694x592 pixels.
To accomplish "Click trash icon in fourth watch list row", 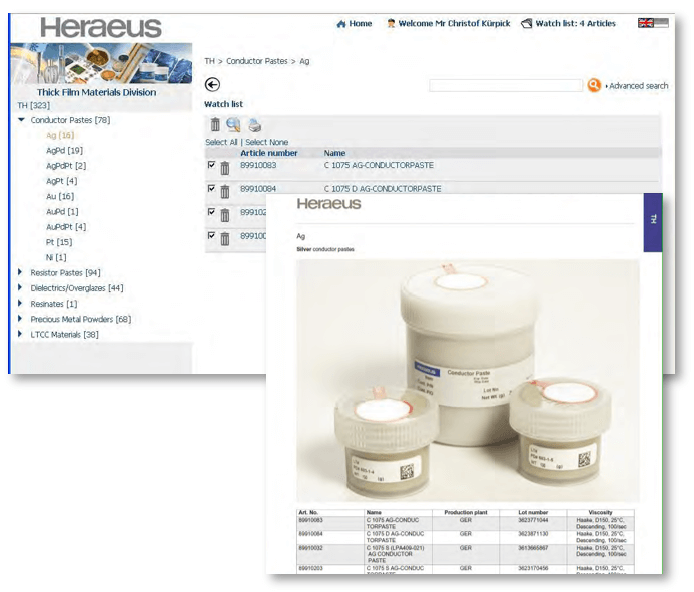I will (225, 238).
